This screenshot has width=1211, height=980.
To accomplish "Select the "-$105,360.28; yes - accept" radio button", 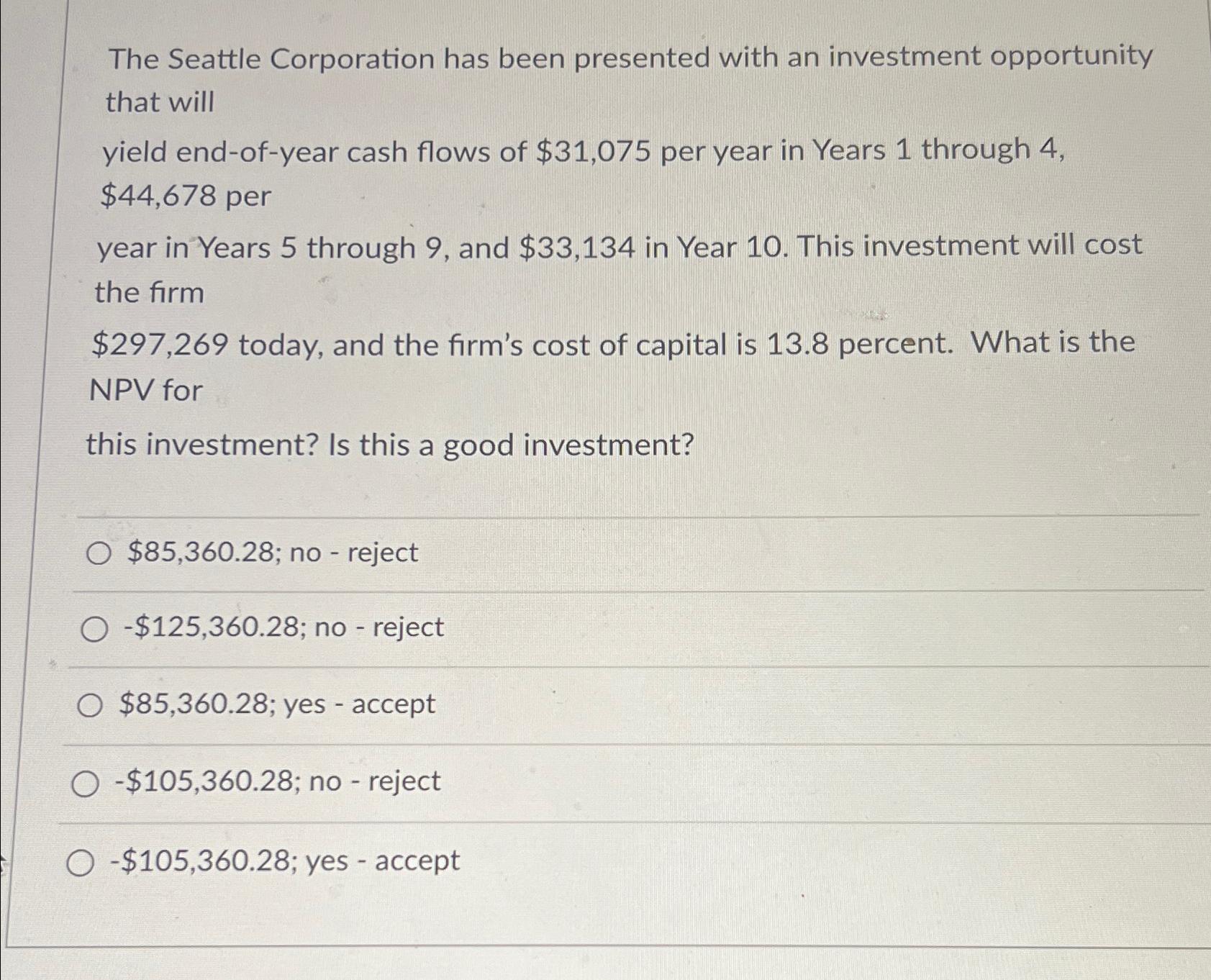I will pos(80,863).
